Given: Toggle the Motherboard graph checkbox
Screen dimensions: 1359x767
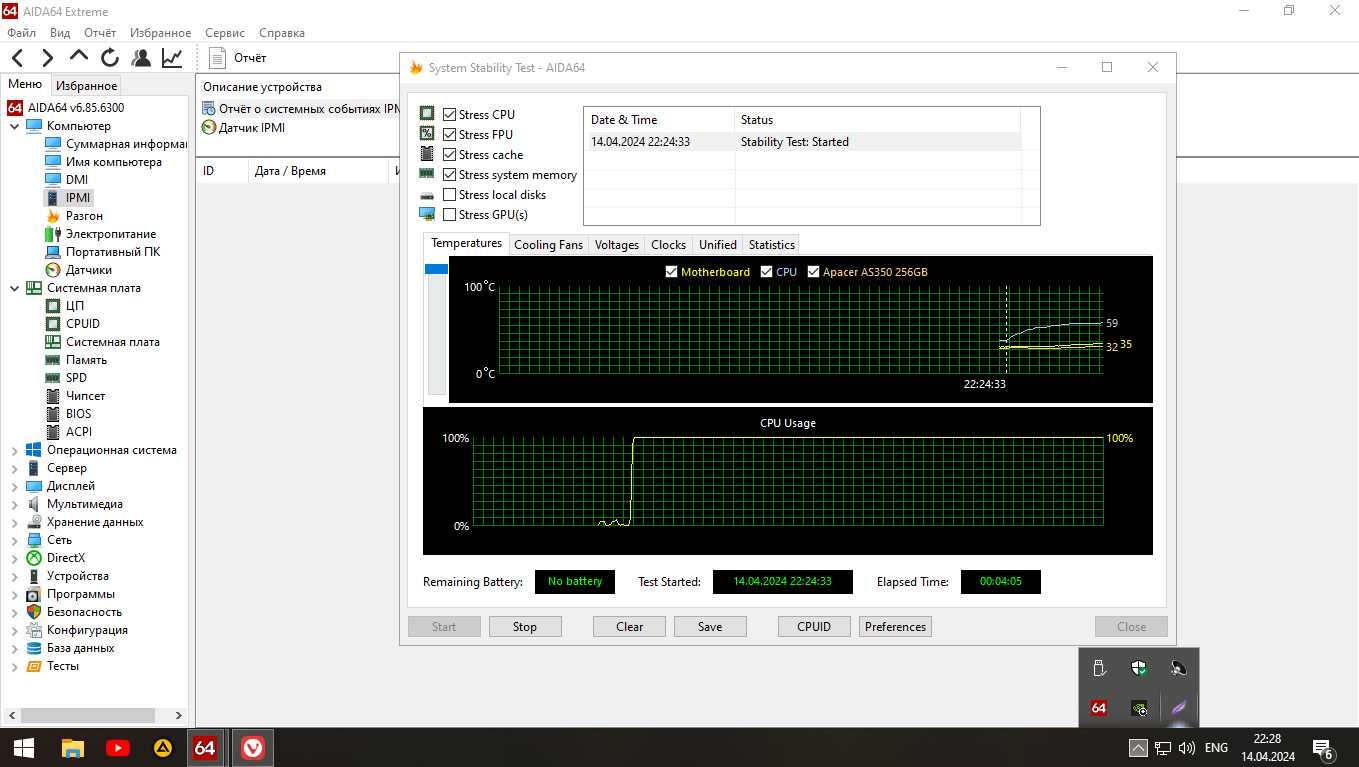Looking at the screenshot, I should (672, 272).
